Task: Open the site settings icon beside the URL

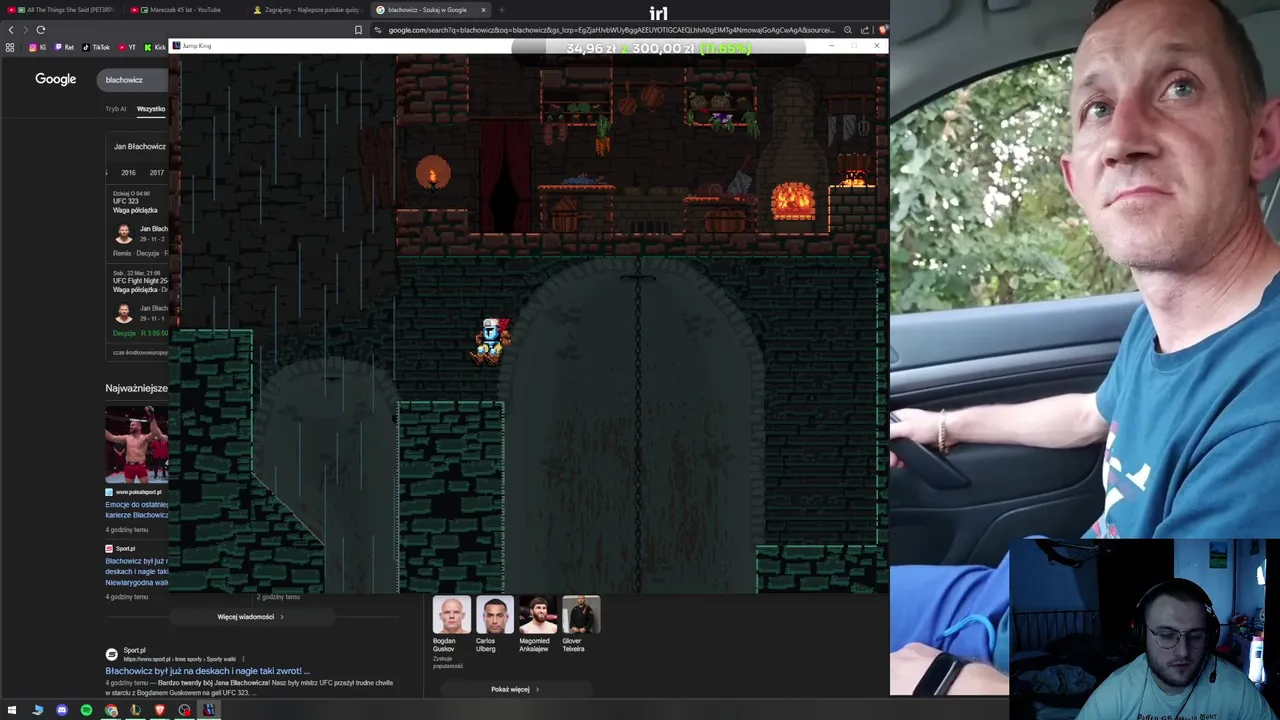Action: pos(378,30)
